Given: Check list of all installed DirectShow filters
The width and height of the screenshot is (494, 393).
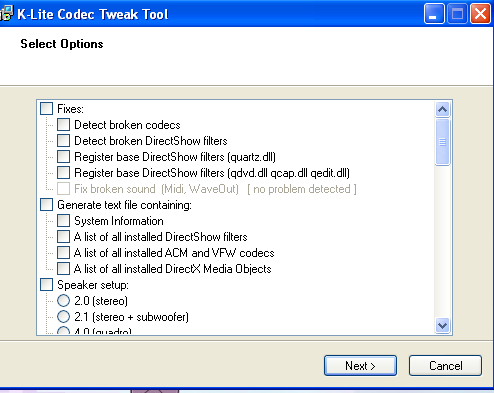Looking at the screenshot, I should [x=63, y=237].
